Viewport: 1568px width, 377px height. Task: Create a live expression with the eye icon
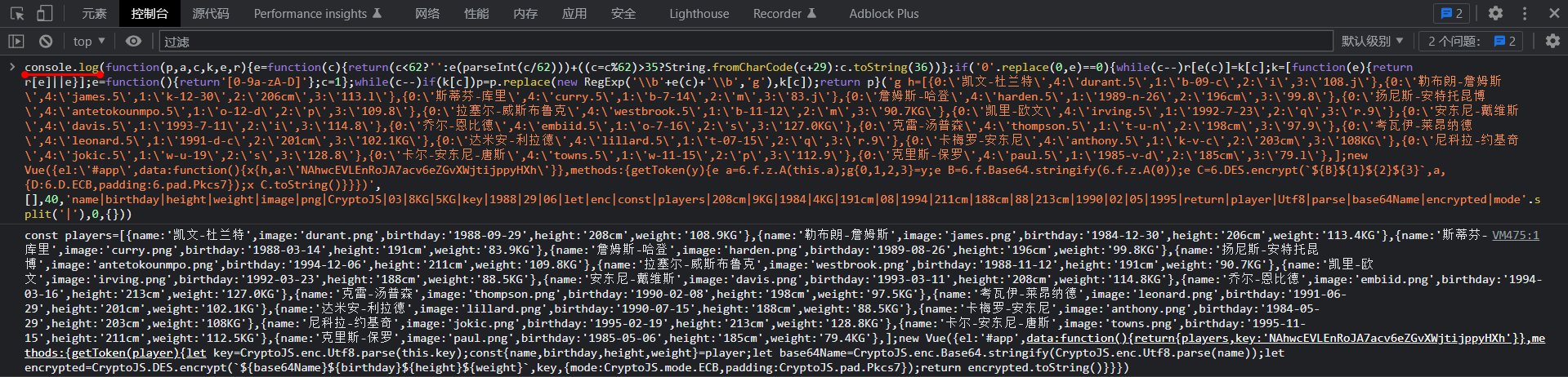pyautogui.click(x=133, y=41)
